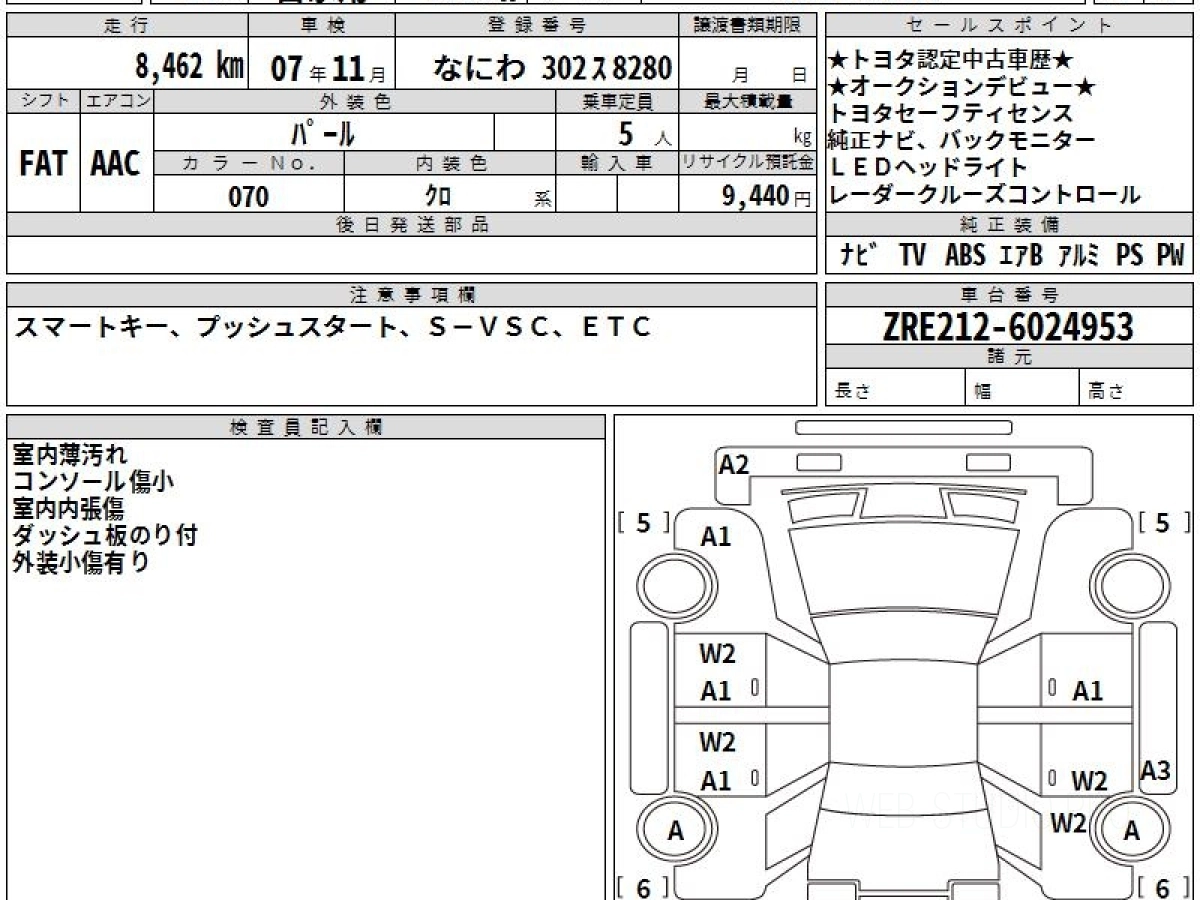Click the 注意事項欄 header
The image size is (1200, 900).
411,295
